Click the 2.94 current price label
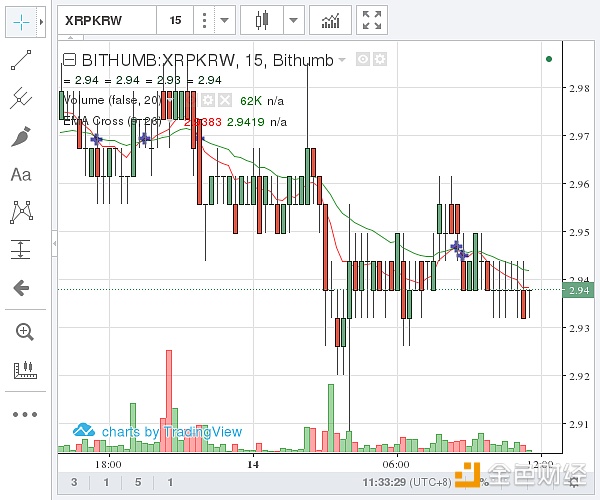Viewport: 600px width, 500px height. click(x=578, y=290)
